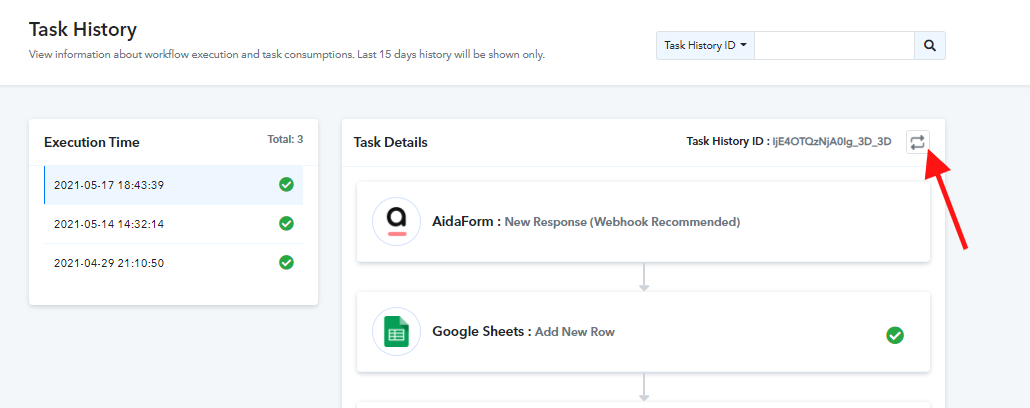Click green check for 2021-05-14 execution

pos(286,223)
